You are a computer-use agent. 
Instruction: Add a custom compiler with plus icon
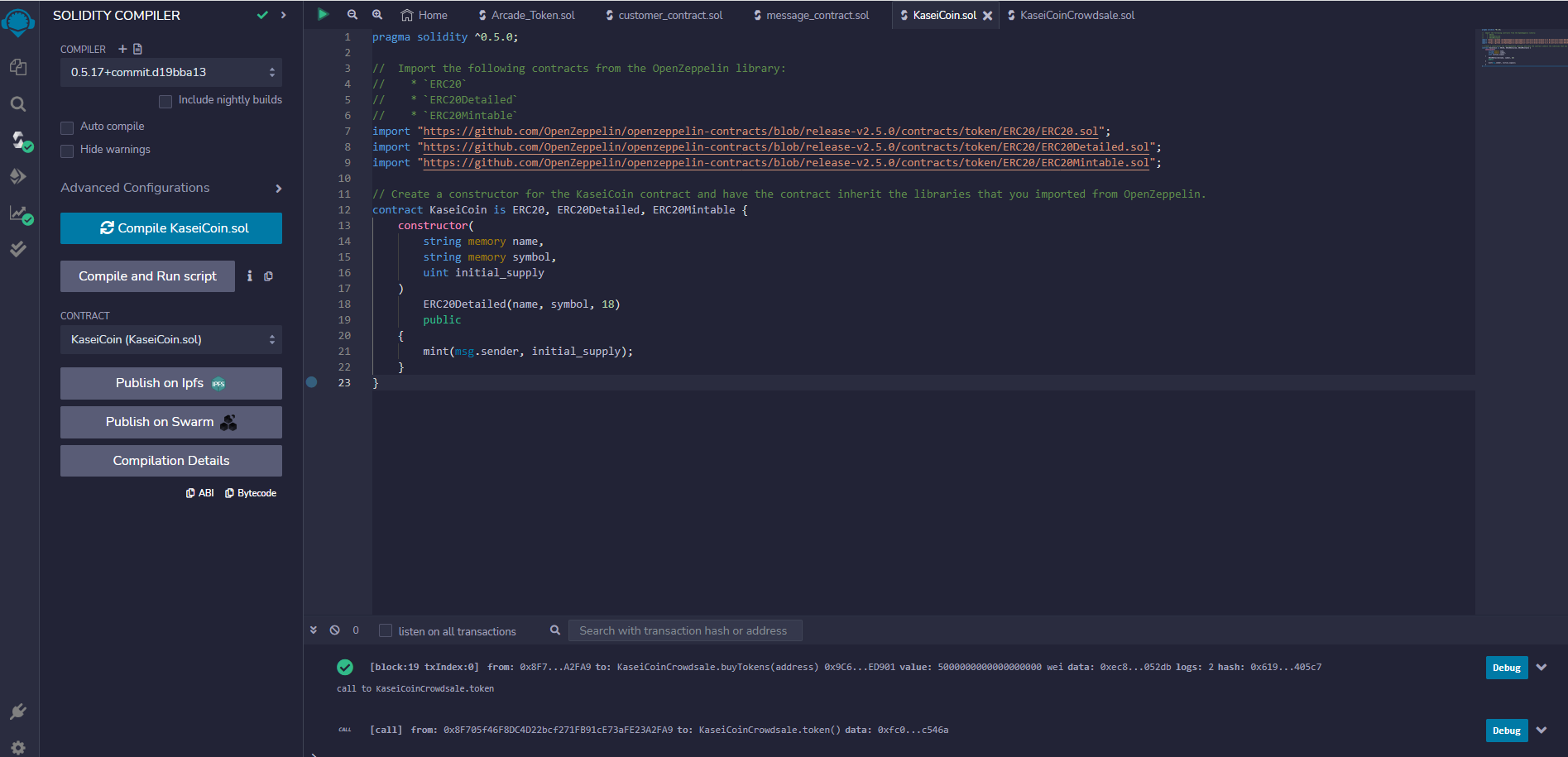tap(122, 49)
